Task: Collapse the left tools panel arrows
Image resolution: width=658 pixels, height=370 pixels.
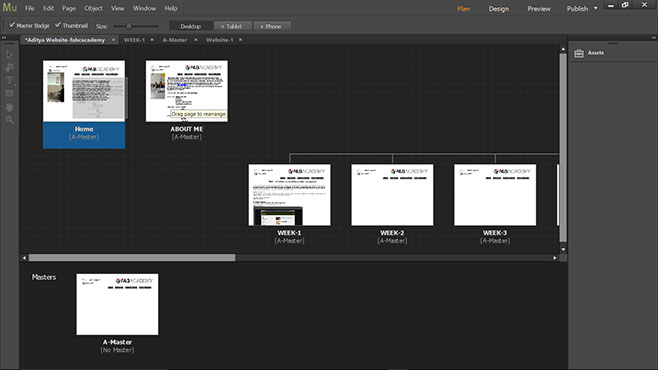Action: click(4, 38)
